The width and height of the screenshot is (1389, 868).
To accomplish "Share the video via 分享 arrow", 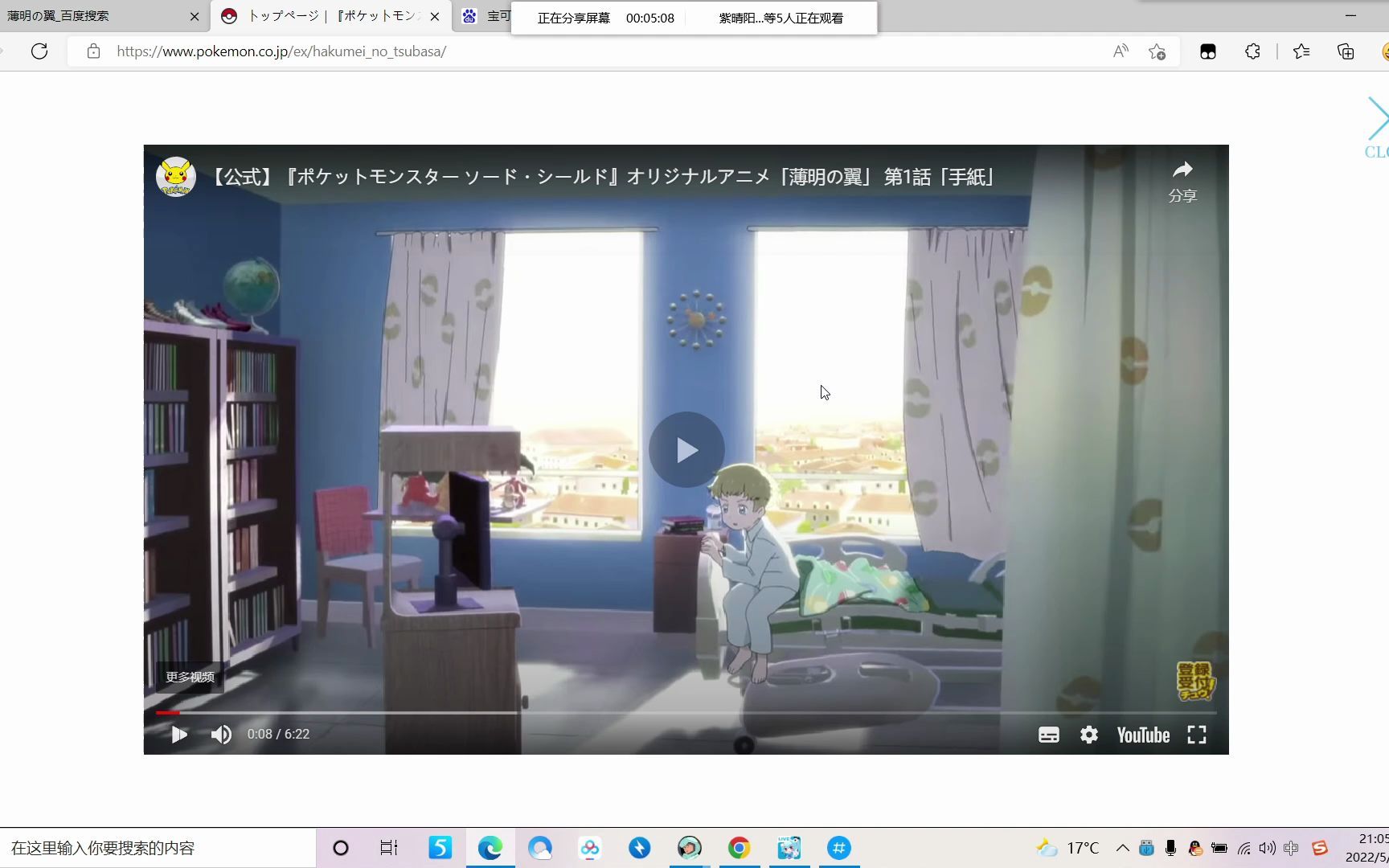I will 1182,181.
